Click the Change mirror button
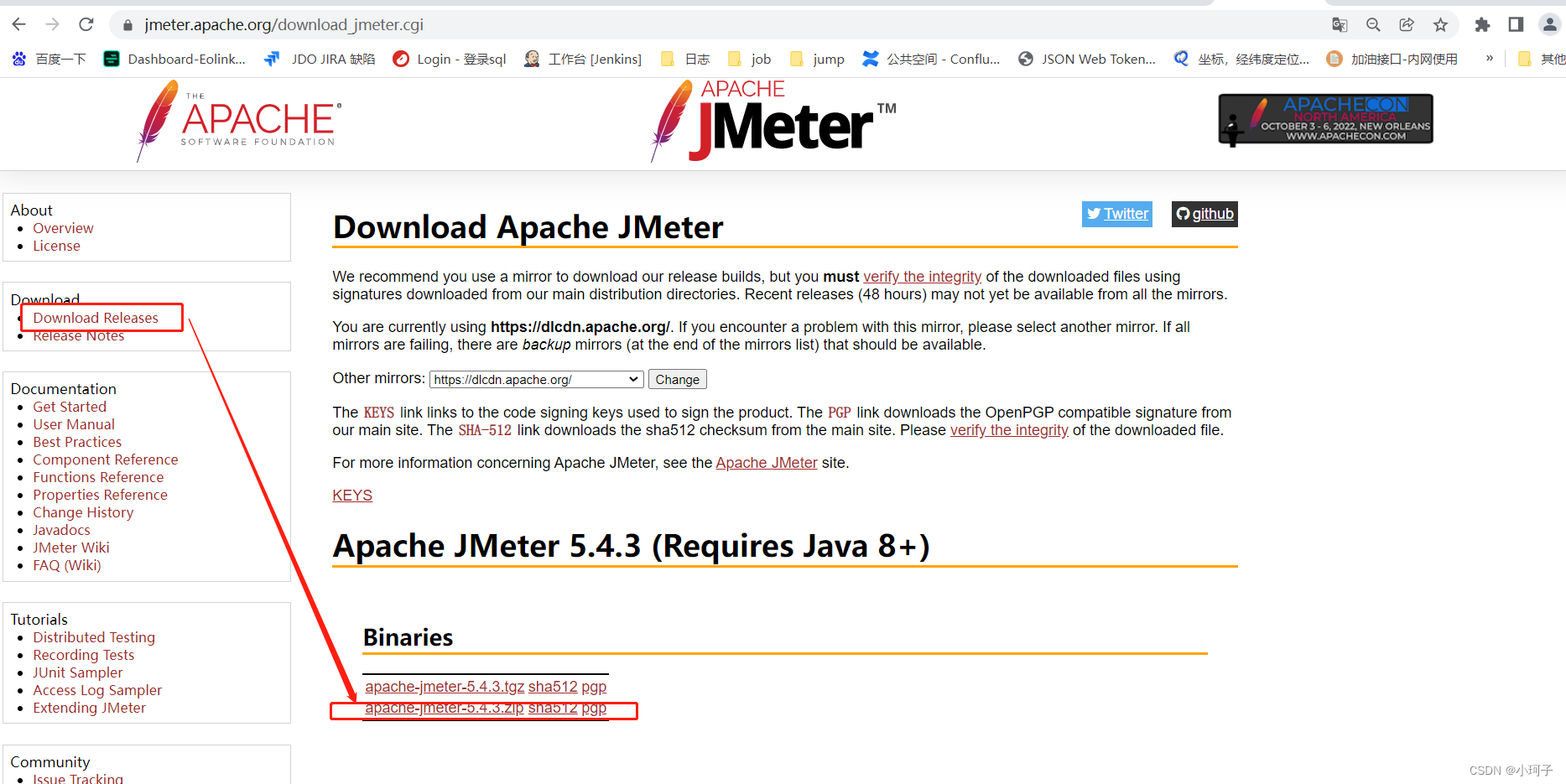Screen dimensions: 1566x784 pyautogui.click(x=678, y=380)
